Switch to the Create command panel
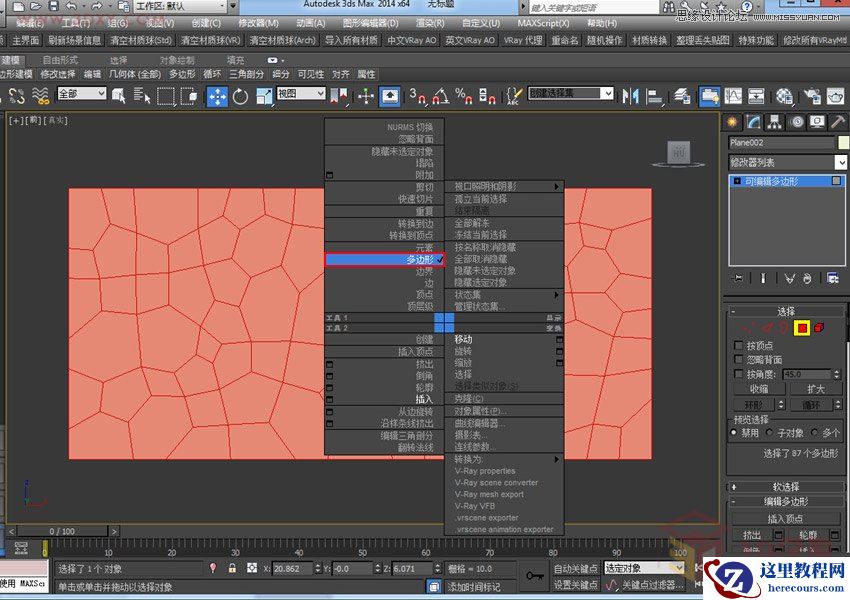The height and width of the screenshot is (600, 850). tap(734, 121)
